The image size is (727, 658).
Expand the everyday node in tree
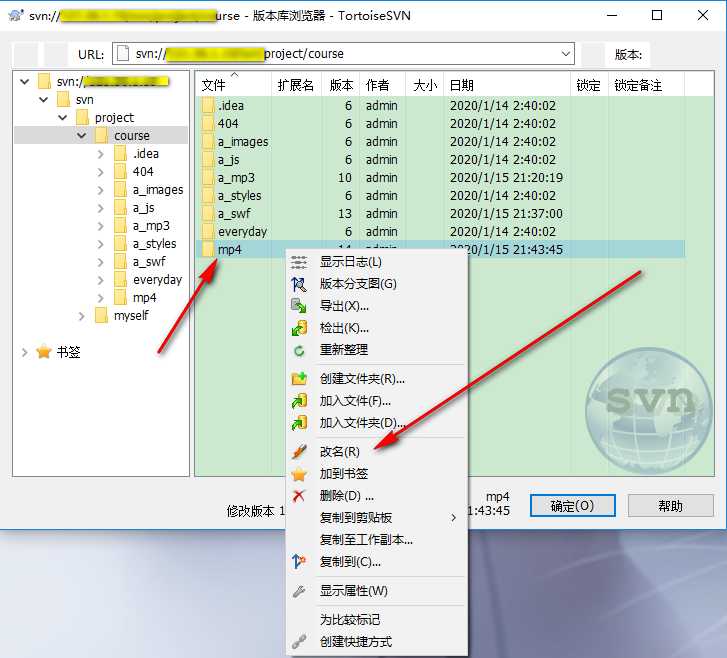click(101, 280)
